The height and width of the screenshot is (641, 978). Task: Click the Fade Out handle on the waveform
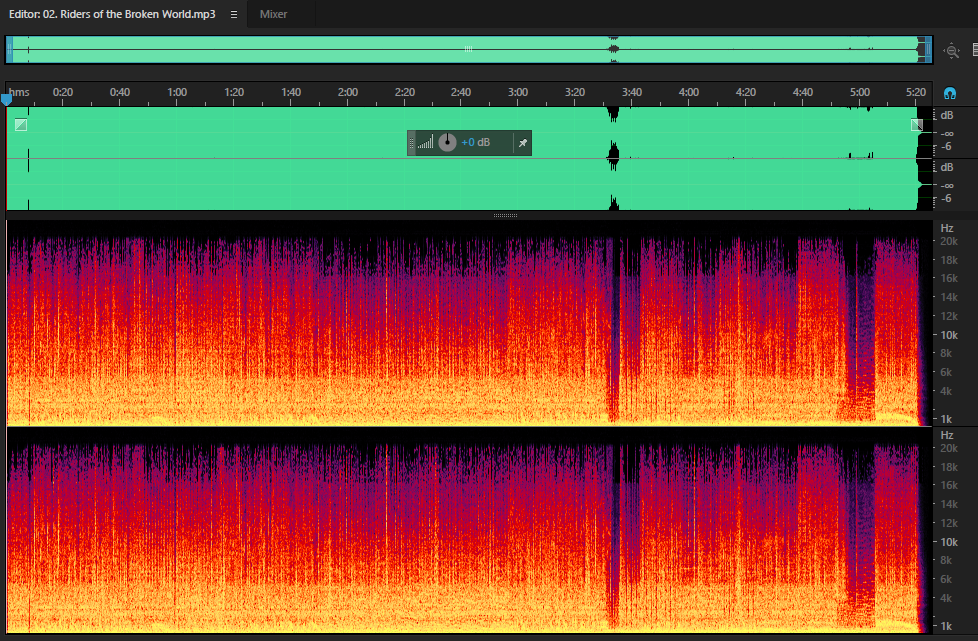(x=916, y=125)
